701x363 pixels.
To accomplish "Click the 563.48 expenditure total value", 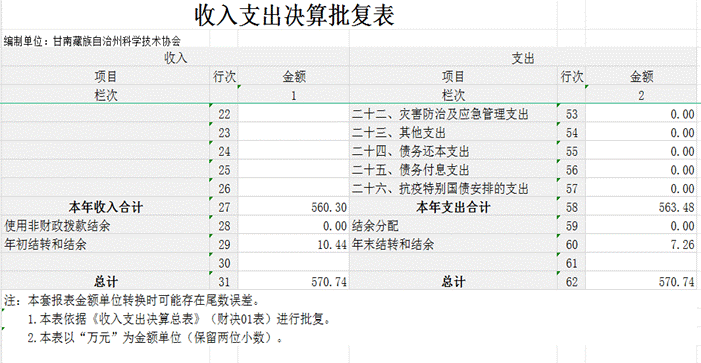I will (641, 207).
